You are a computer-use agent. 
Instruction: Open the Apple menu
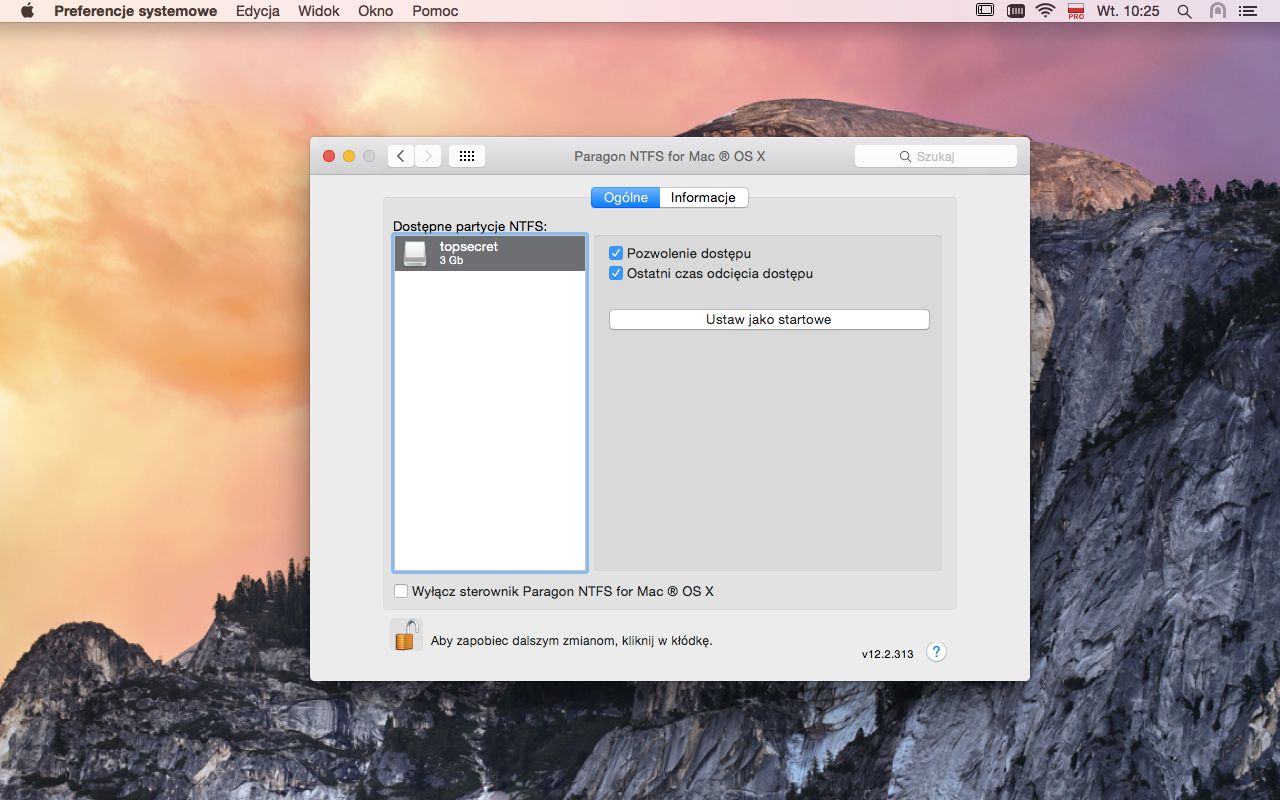27,11
